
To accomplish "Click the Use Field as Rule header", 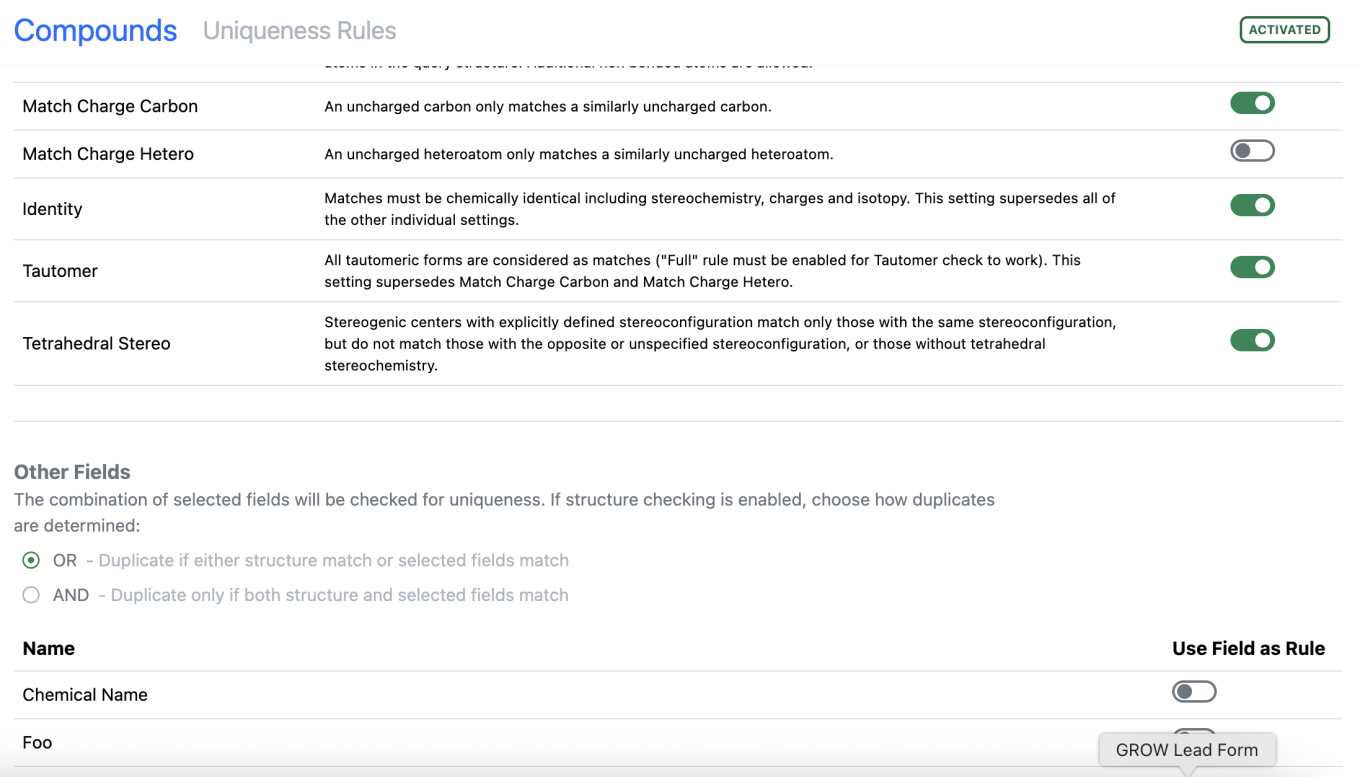I will point(1248,648).
